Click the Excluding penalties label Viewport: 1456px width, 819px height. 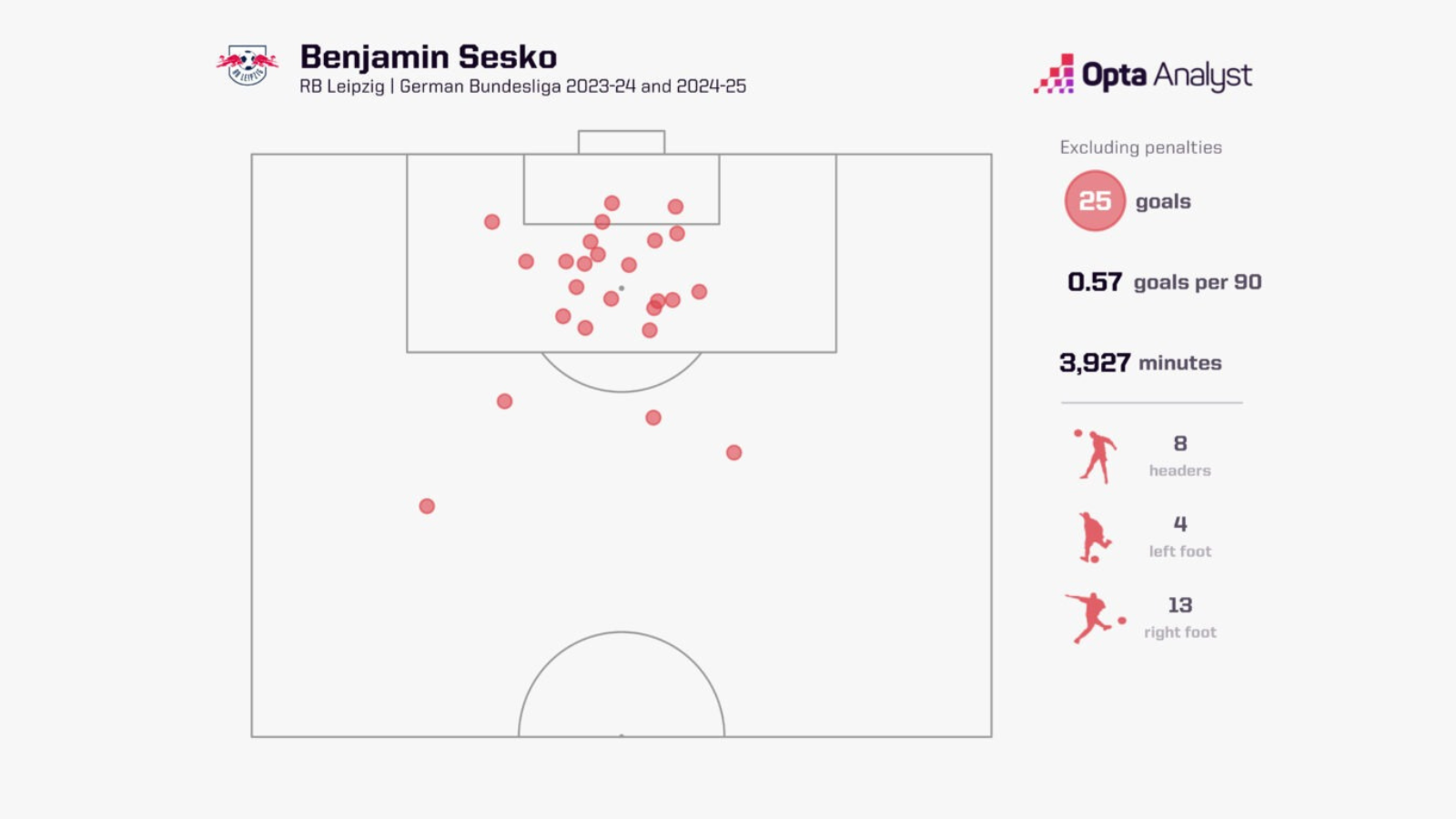tap(1140, 147)
